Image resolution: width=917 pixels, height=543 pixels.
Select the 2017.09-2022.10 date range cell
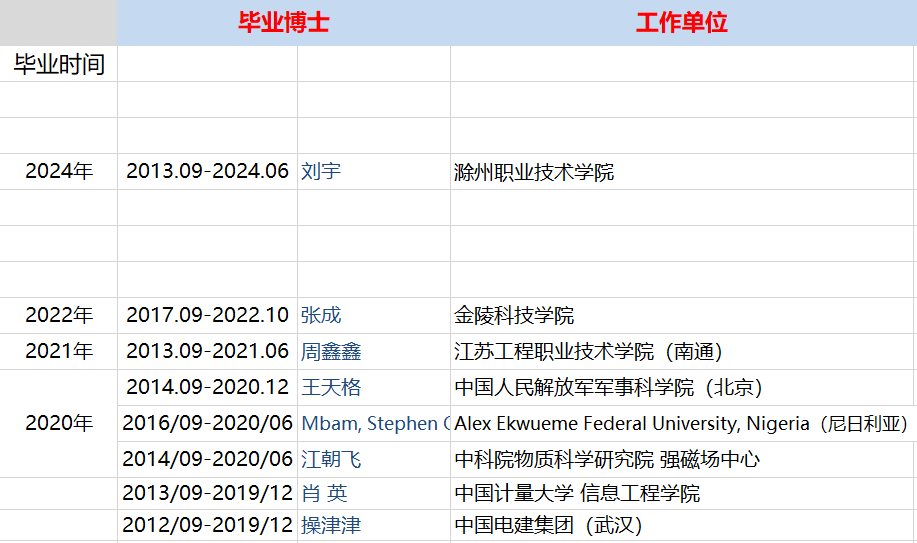tap(207, 316)
